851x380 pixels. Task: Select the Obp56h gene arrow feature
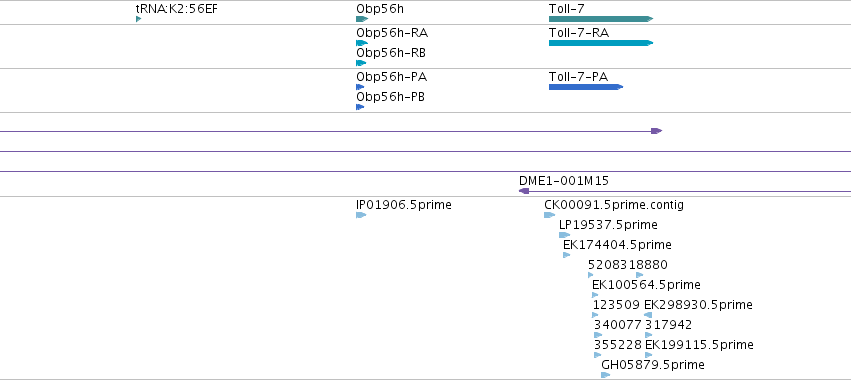coord(362,19)
